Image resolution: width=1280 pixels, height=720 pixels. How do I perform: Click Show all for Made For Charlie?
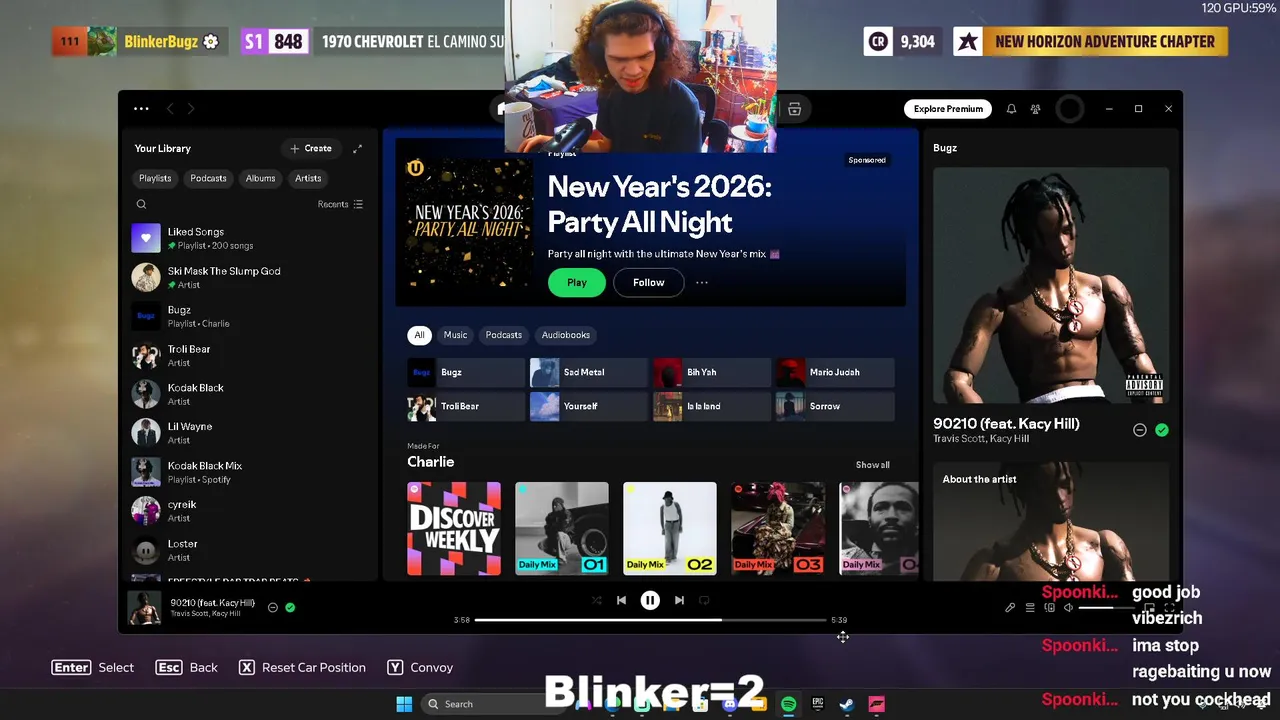coord(872,465)
